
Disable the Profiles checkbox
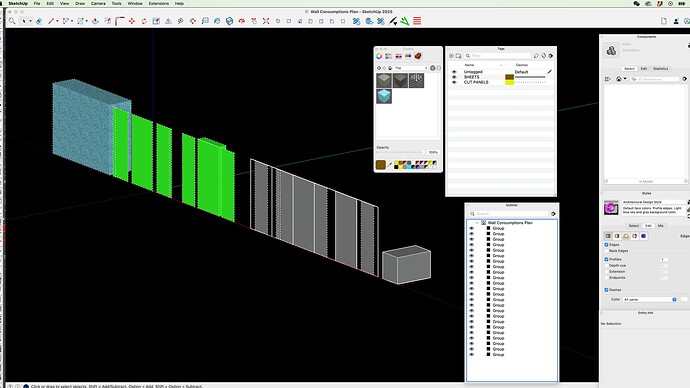tap(606, 259)
